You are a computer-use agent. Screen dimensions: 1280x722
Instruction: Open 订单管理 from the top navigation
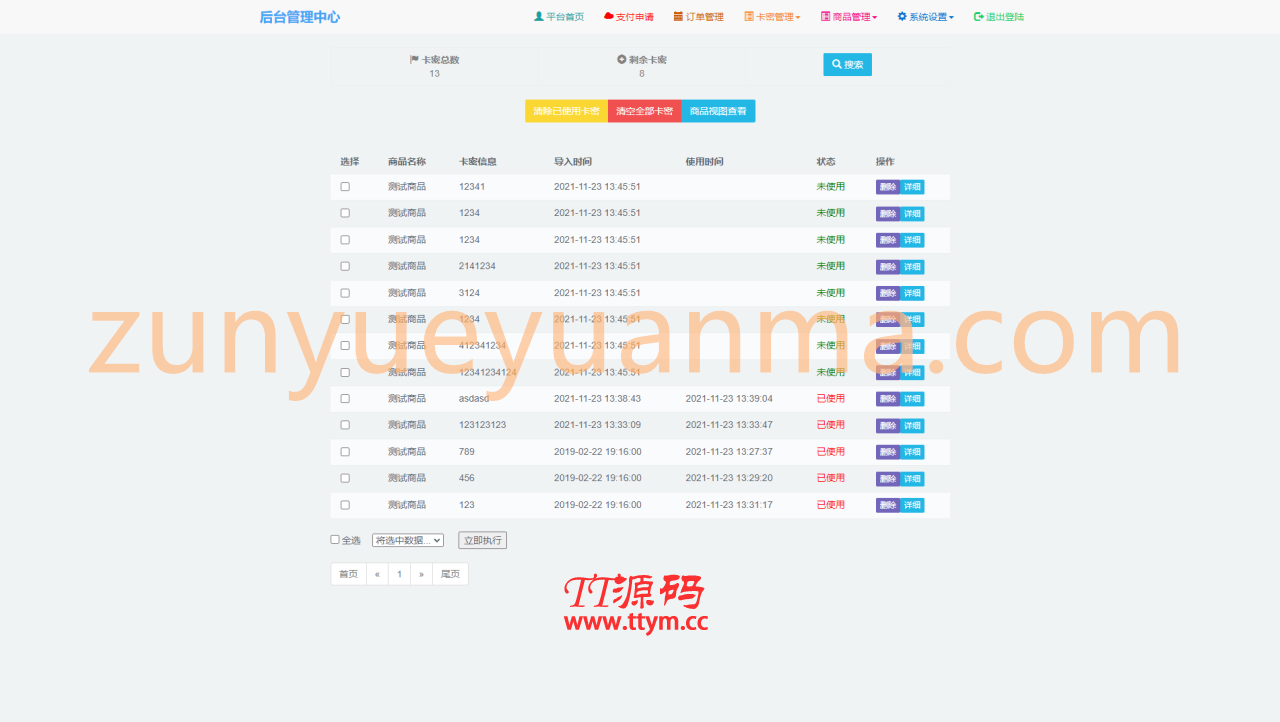pos(698,17)
